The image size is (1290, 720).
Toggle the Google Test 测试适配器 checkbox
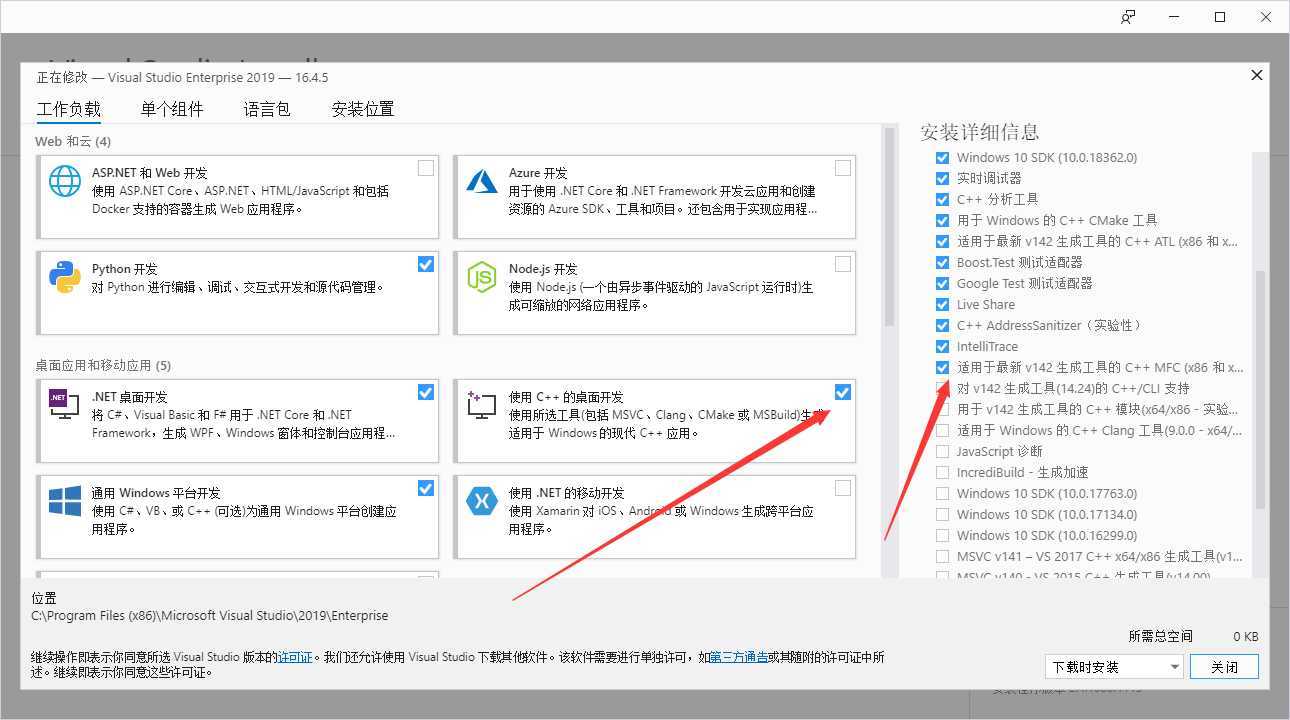(942, 283)
